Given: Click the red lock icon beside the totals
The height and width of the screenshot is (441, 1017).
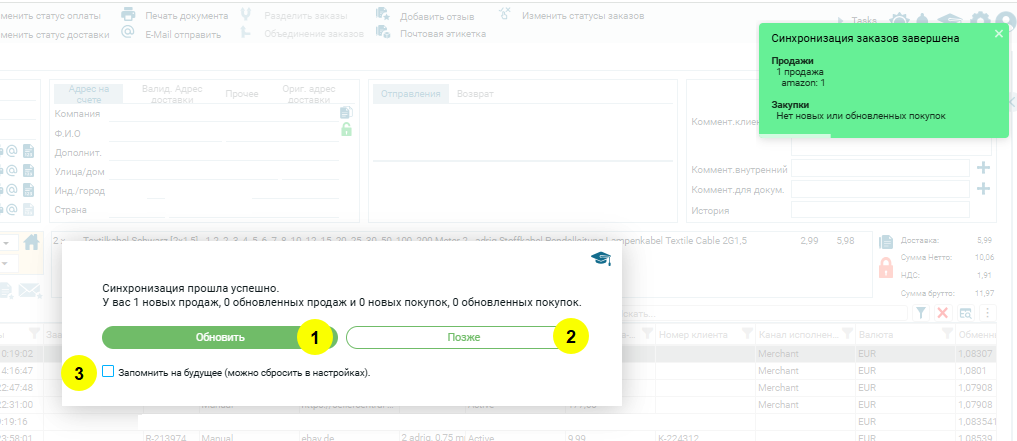Looking at the screenshot, I should click(x=885, y=268).
